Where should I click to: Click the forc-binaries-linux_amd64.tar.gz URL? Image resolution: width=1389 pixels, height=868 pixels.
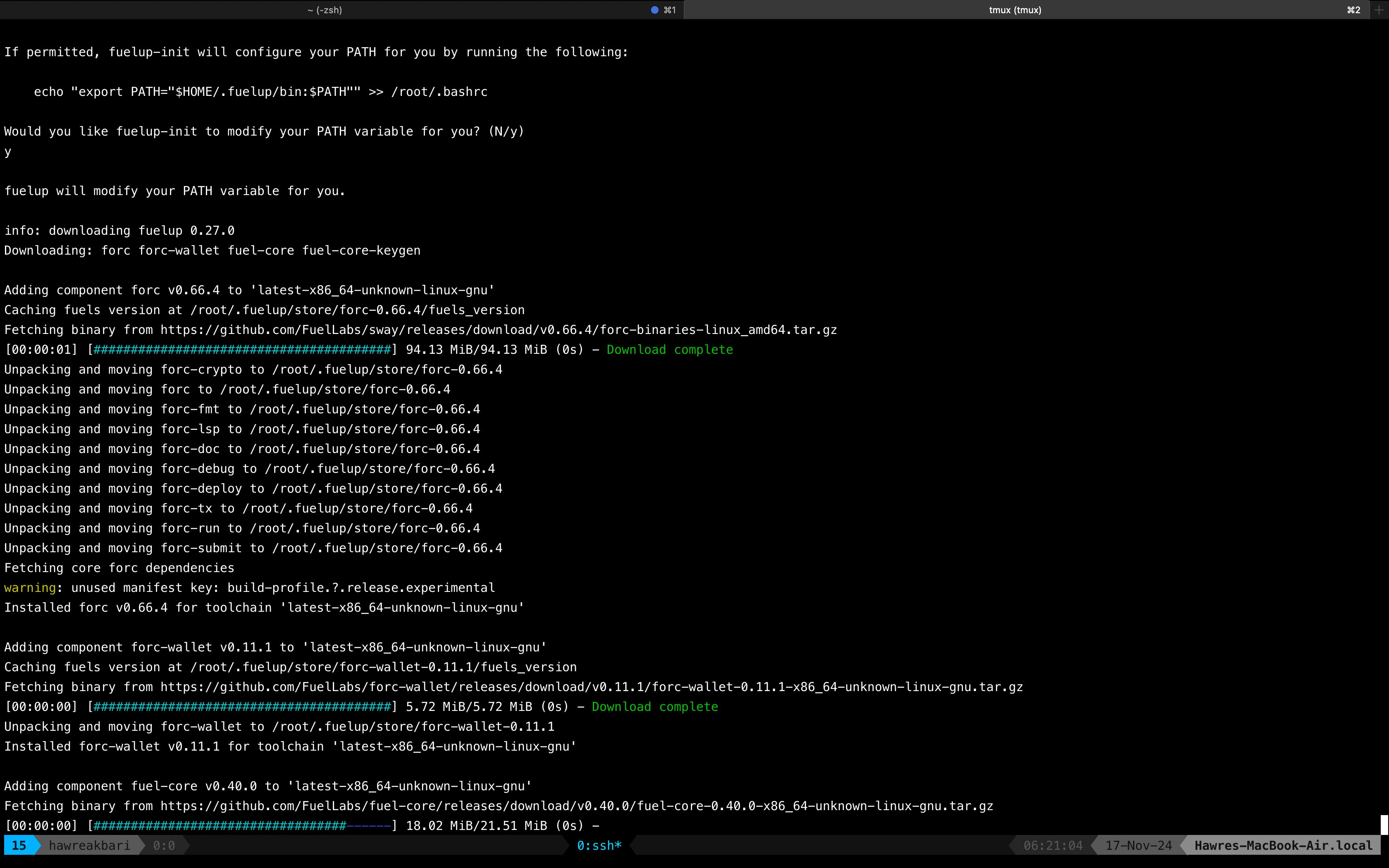pos(499,329)
